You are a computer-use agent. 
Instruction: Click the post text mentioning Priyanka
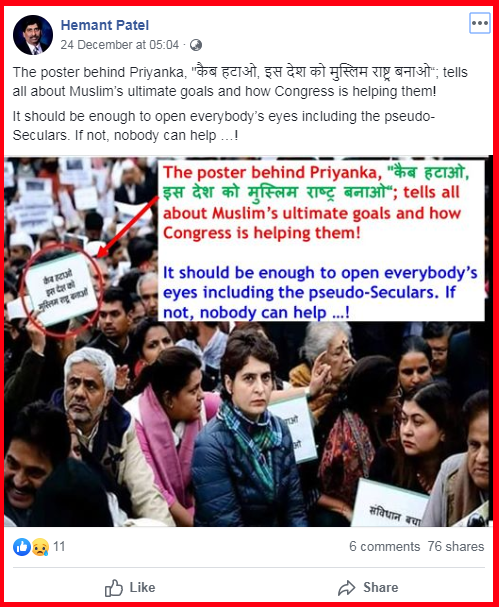[x=240, y=82]
